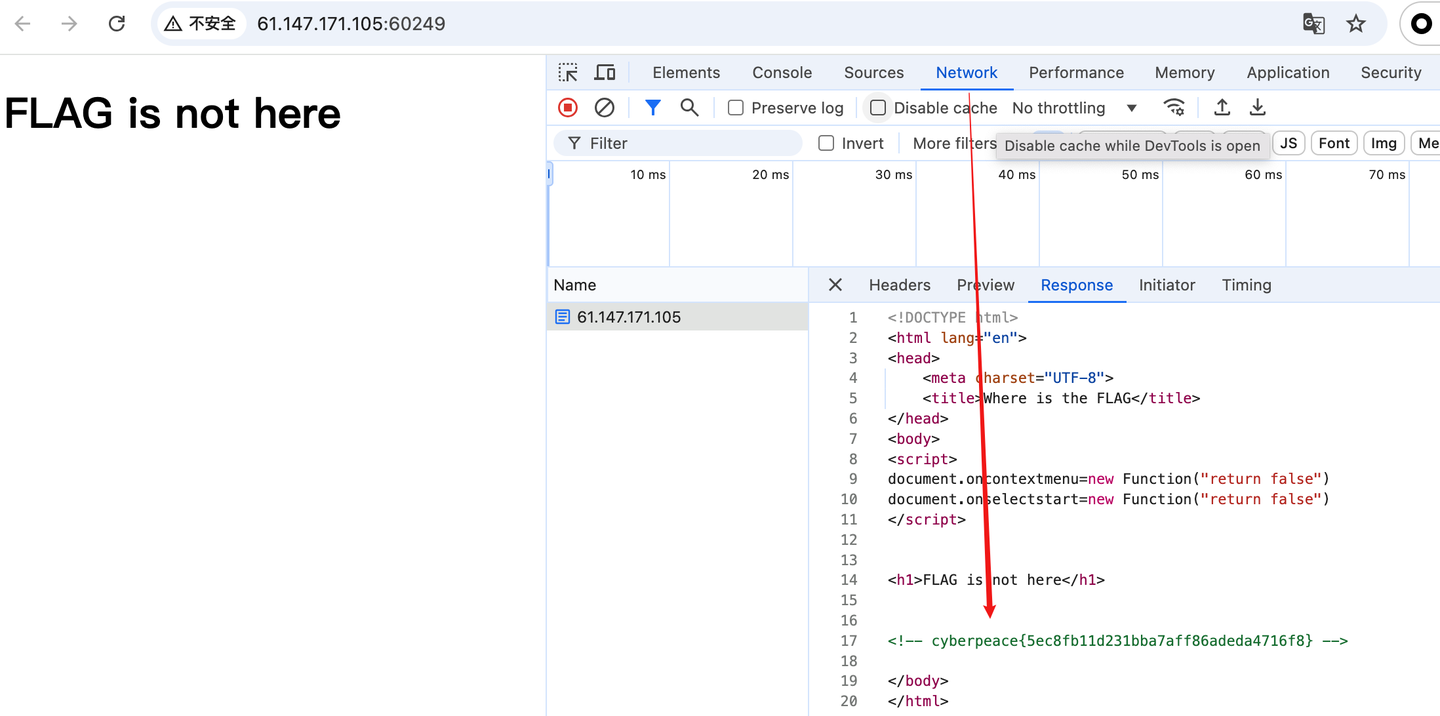Click the inspect element selector icon
This screenshot has width=1440, height=716.
pyautogui.click(x=568, y=73)
